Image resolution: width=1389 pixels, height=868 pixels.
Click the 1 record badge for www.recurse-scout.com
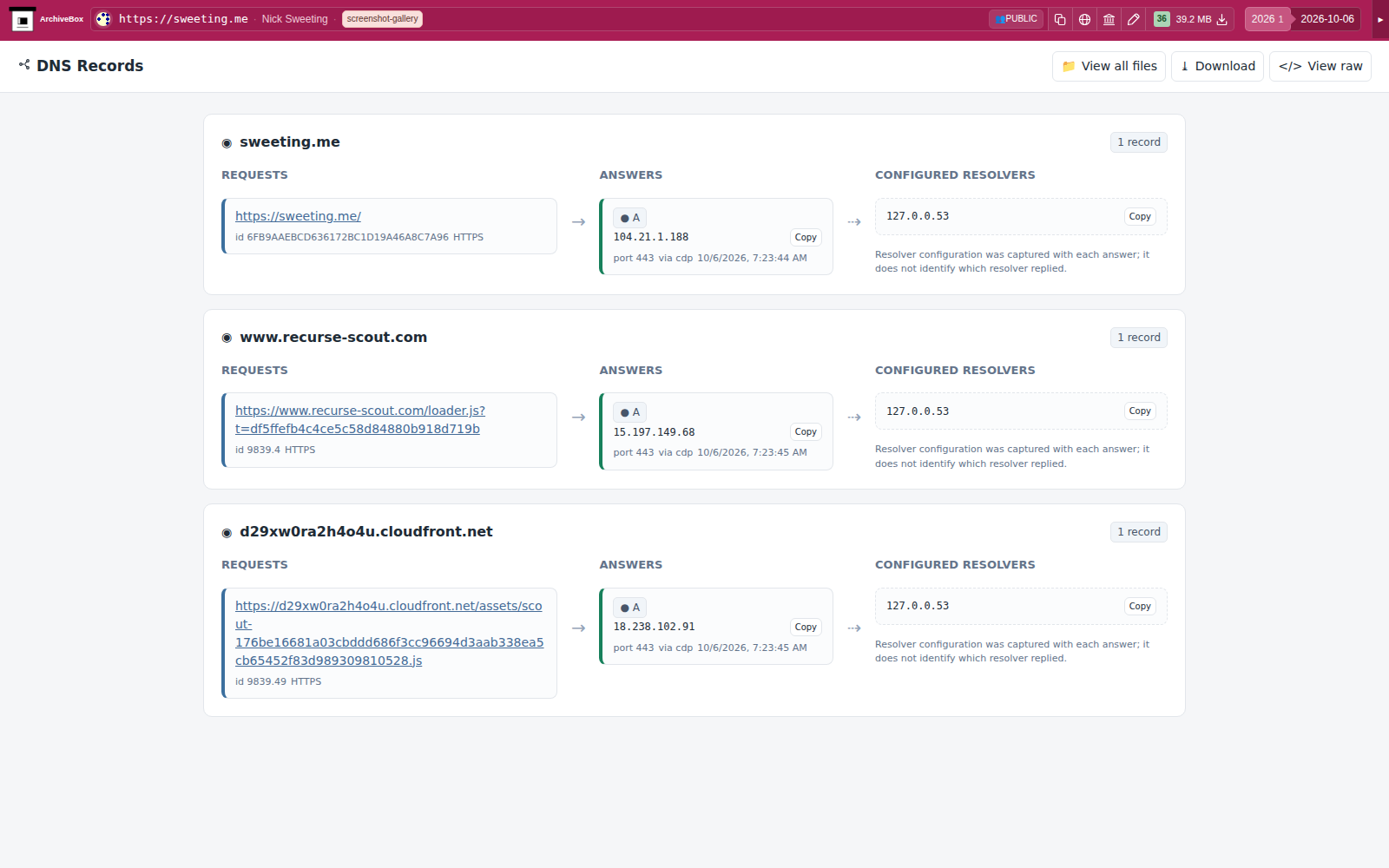pos(1138,338)
